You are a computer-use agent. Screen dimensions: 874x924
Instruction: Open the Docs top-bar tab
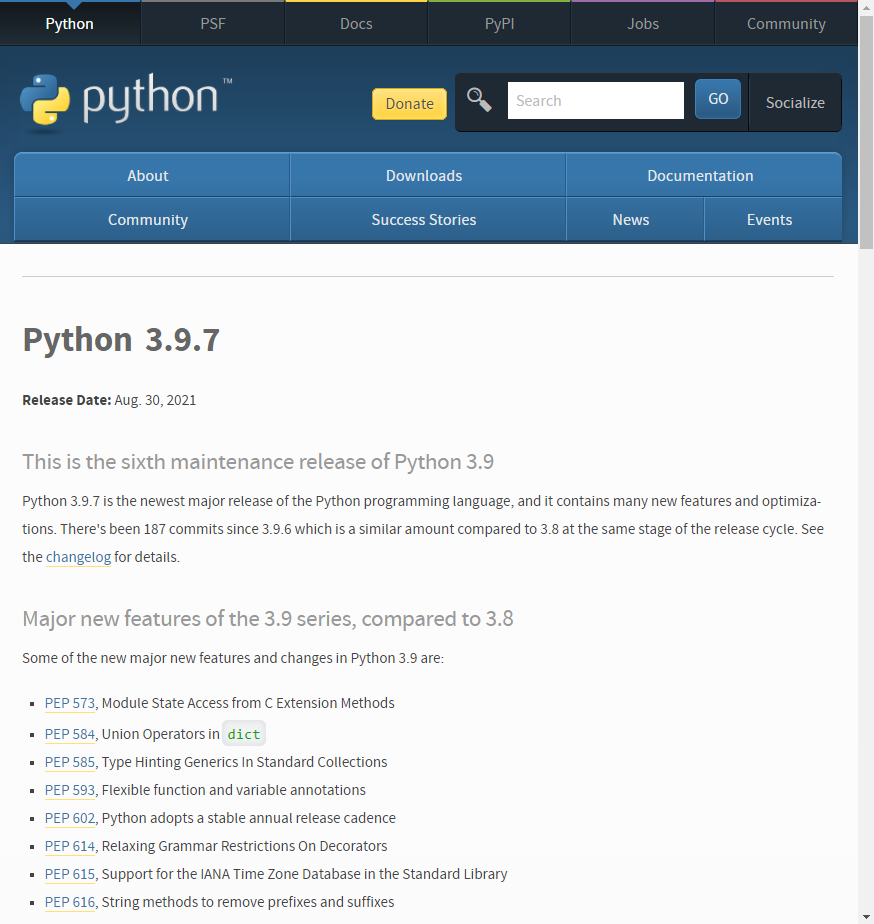pos(356,24)
